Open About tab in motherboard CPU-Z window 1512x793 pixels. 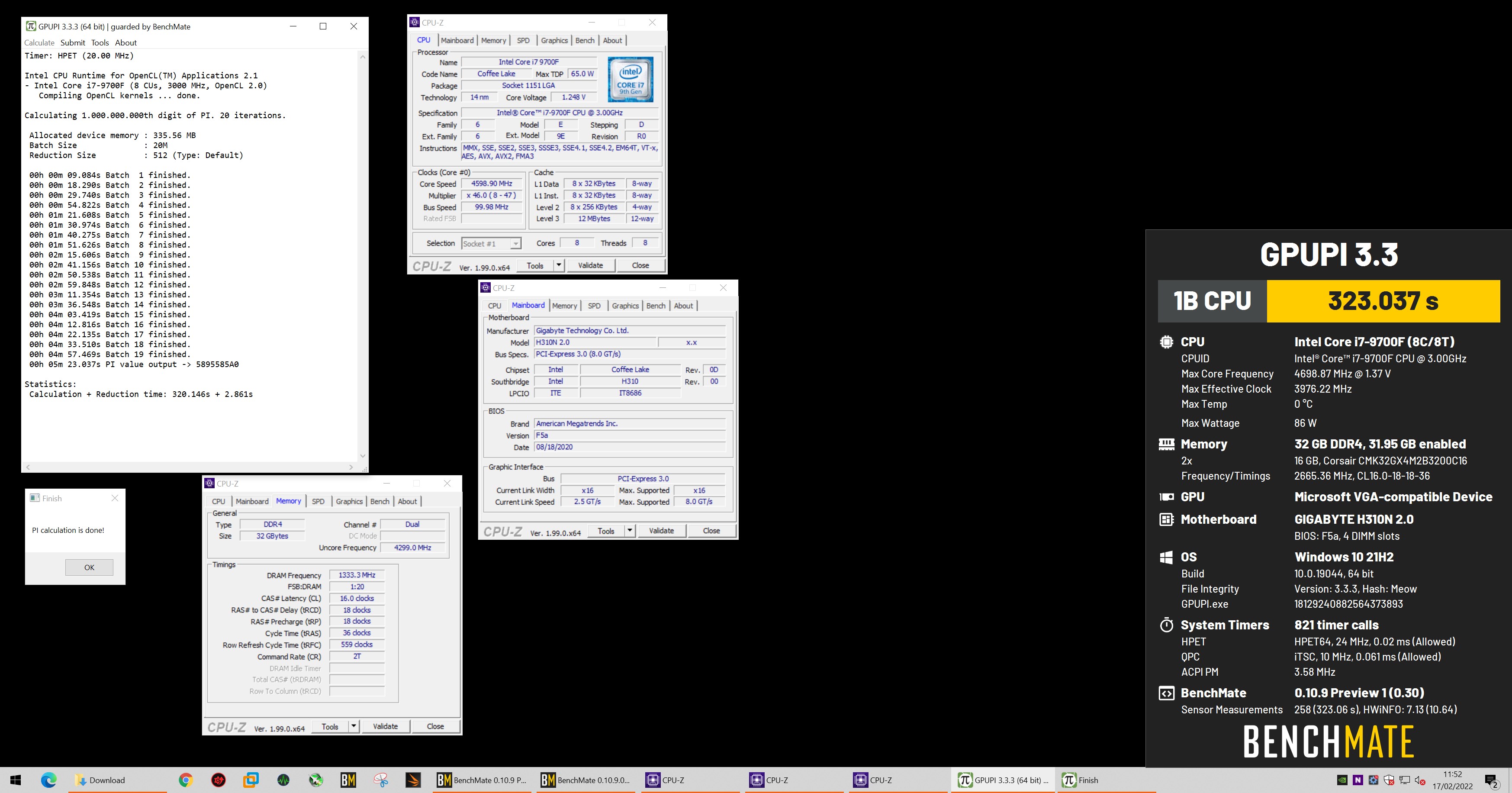[683, 306]
